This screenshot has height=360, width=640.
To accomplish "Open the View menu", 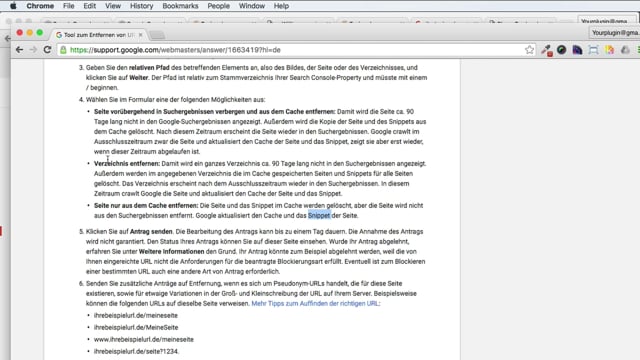I will 113,6.
